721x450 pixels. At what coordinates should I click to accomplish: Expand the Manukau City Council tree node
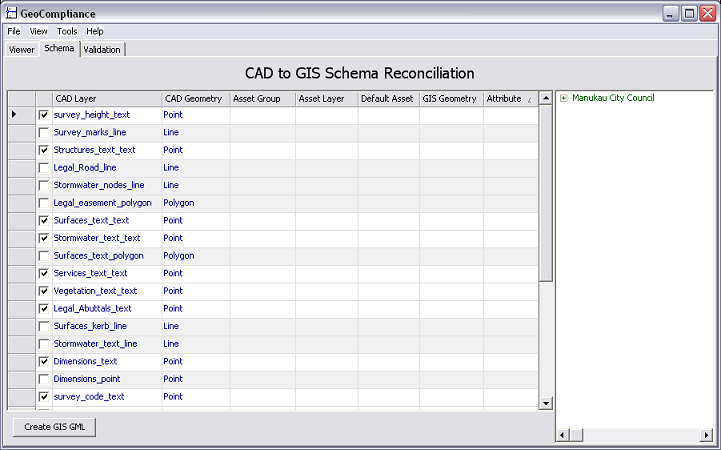pos(564,98)
